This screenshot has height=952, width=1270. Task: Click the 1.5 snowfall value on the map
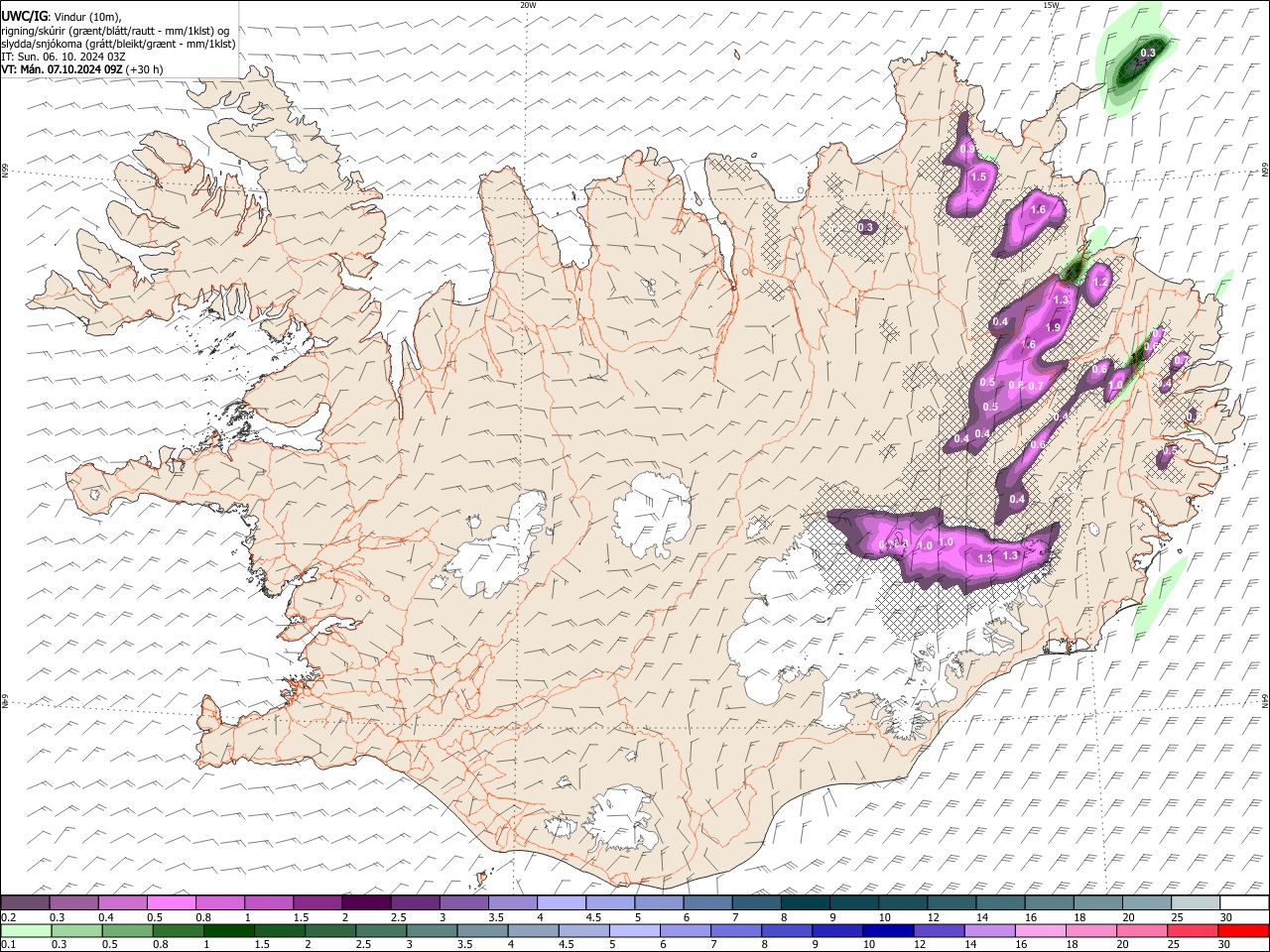pyautogui.click(x=978, y=177)
